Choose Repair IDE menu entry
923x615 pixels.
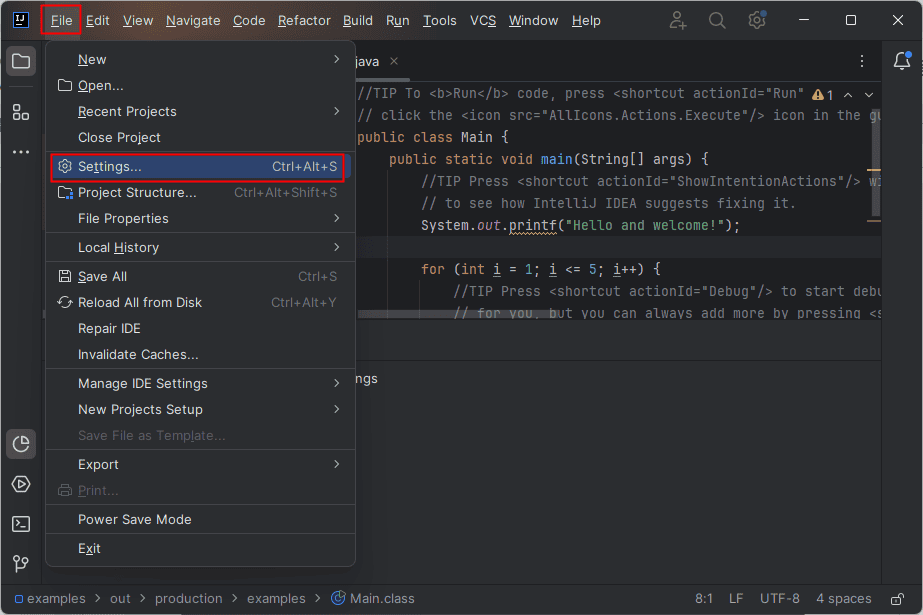click(200, 328)
